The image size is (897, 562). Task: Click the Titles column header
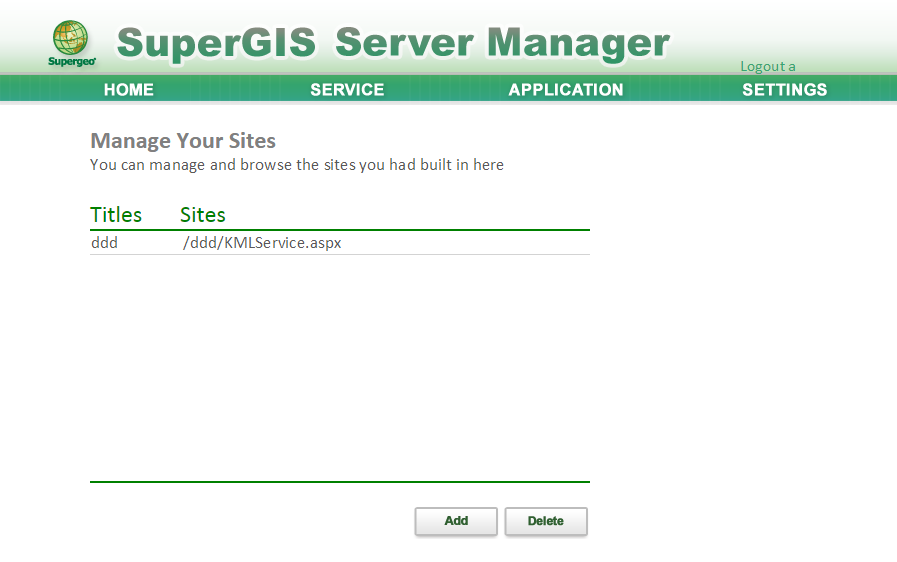pyautogui.click(x=116, y=215)
